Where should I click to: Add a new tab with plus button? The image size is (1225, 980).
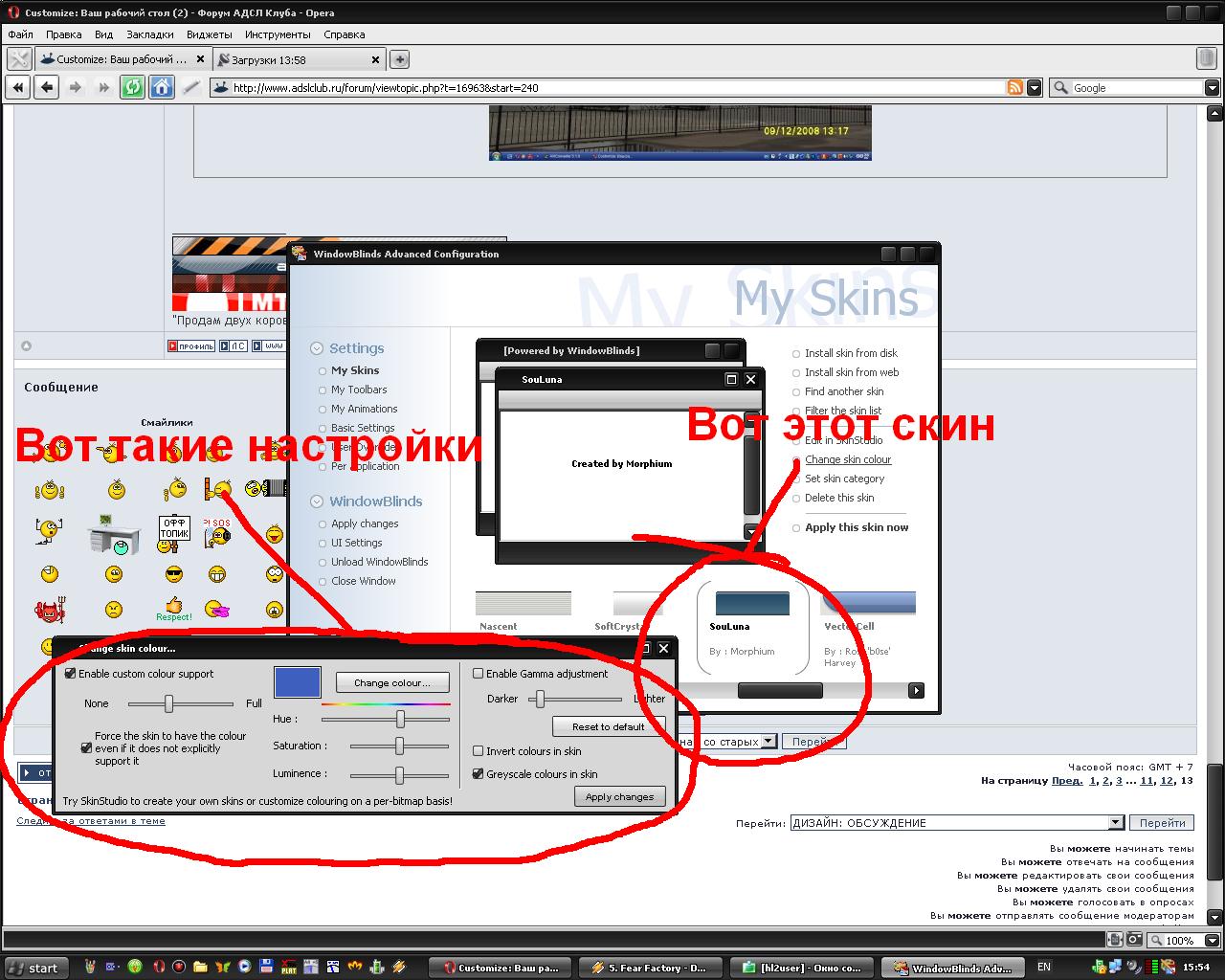(x=400, y=59)
